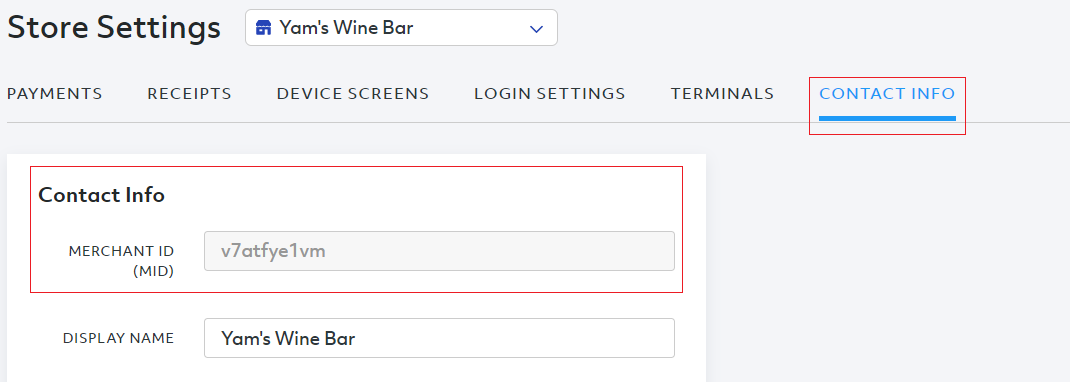This screenshot has width=1070, height=382.
Task: Open the Receipts tab
Action: click(x=190, y=93)
